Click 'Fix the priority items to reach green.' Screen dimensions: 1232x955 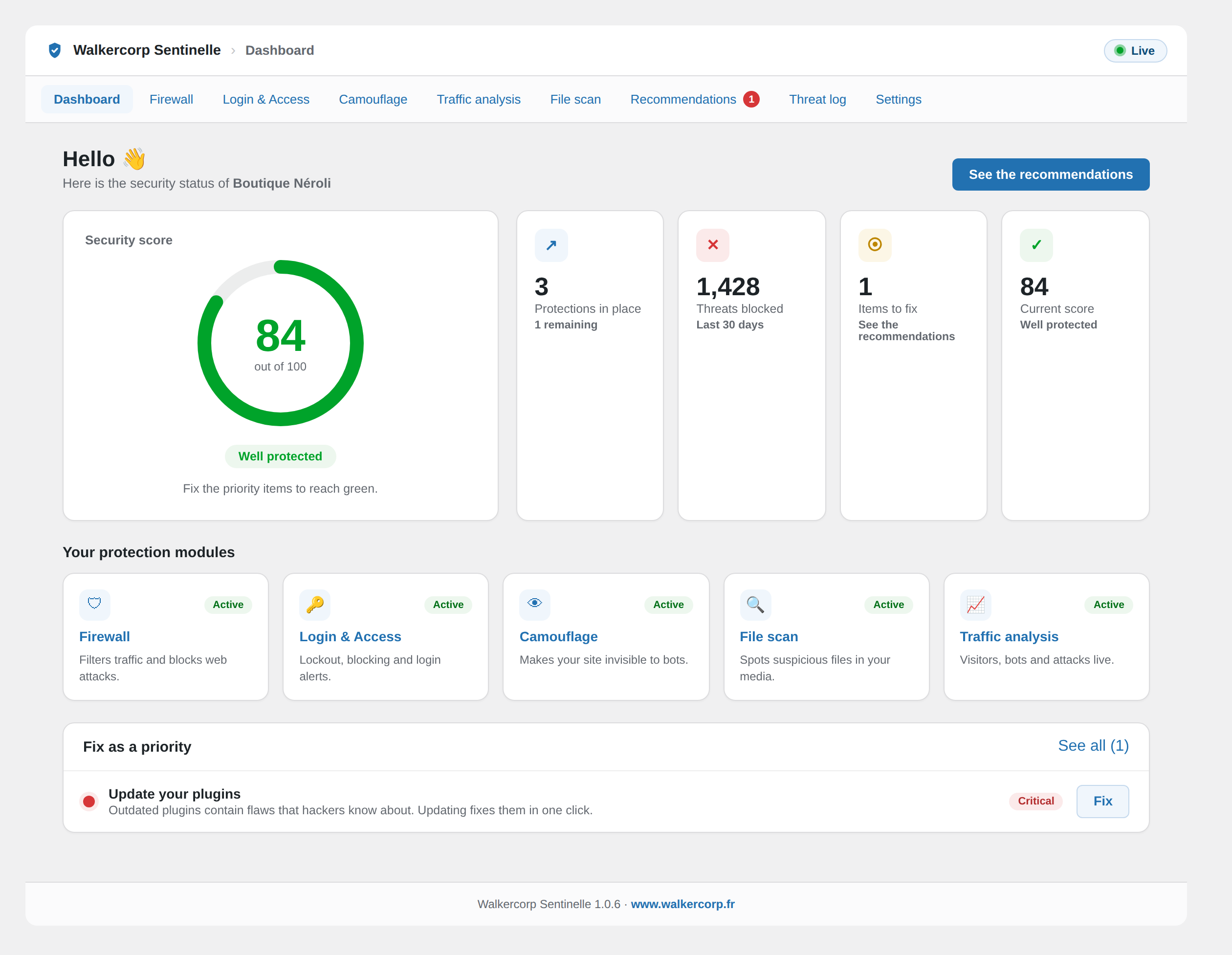point(280,489)
